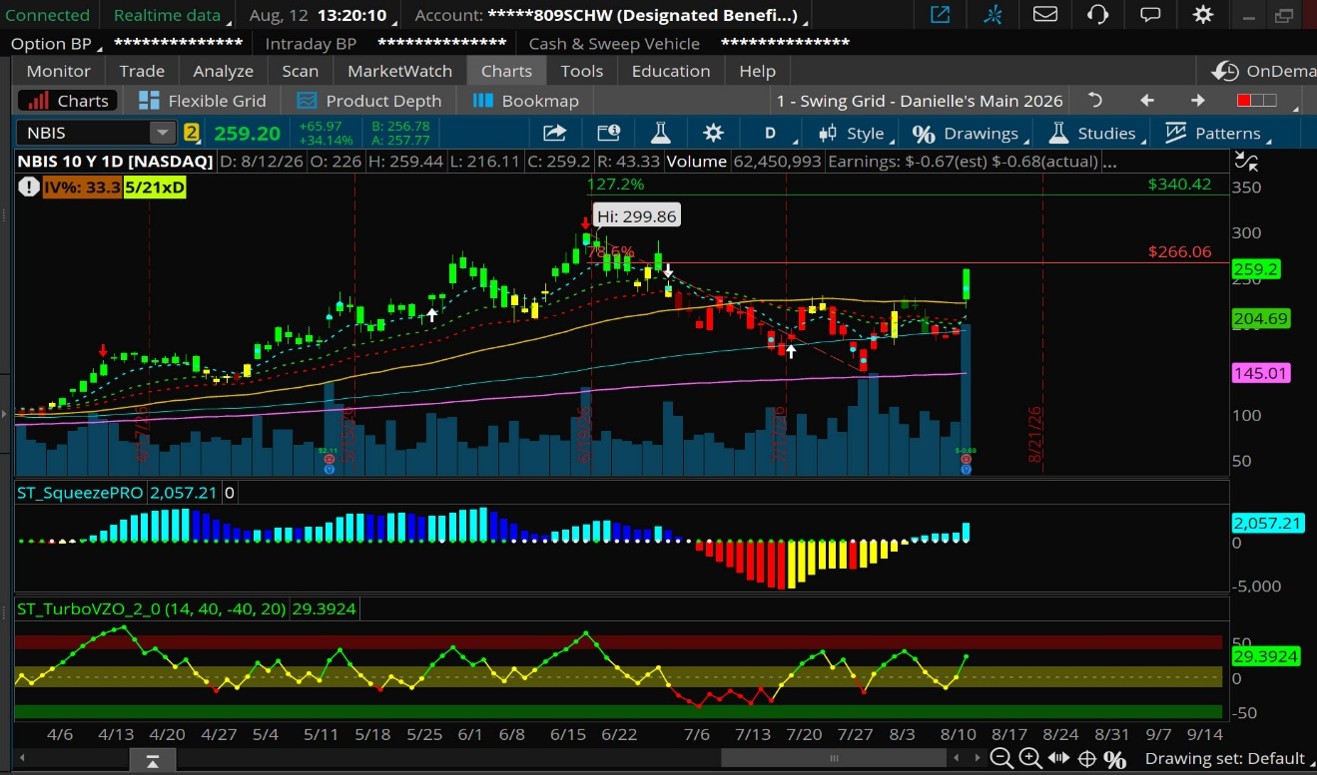This screenshot has width=1317, height=775.
Task: Expand the NBIS symbol dropdown arrow
Action: coord(162,133)
